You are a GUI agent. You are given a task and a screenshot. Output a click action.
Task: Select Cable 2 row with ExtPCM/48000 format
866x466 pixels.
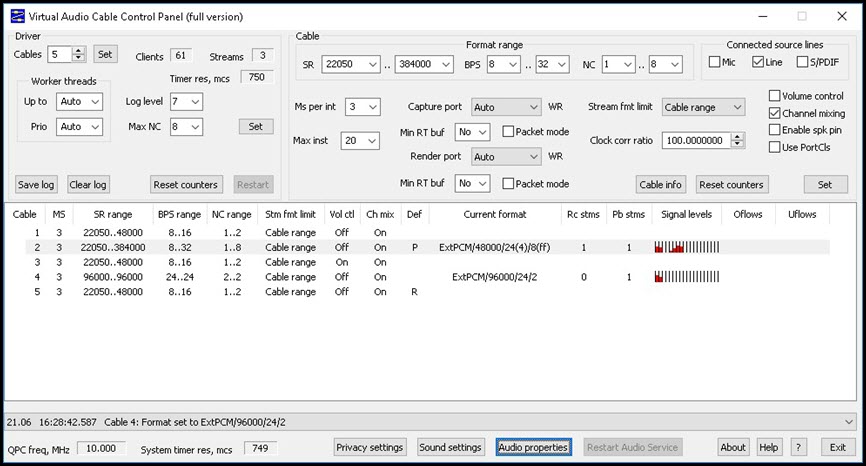(x=427, y=247)
